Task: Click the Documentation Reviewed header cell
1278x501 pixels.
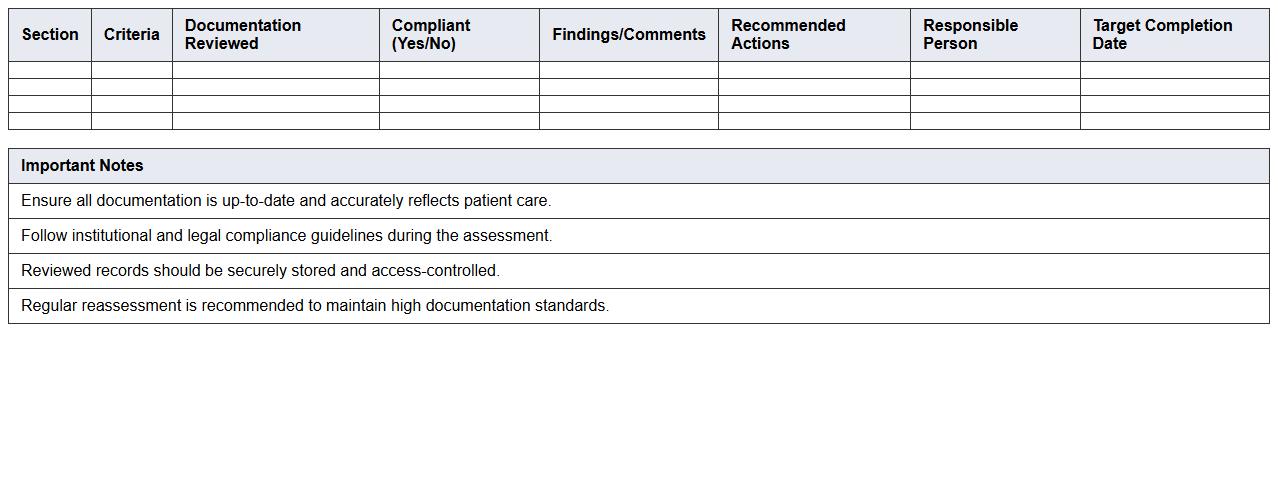Action: tap(243, 35)
